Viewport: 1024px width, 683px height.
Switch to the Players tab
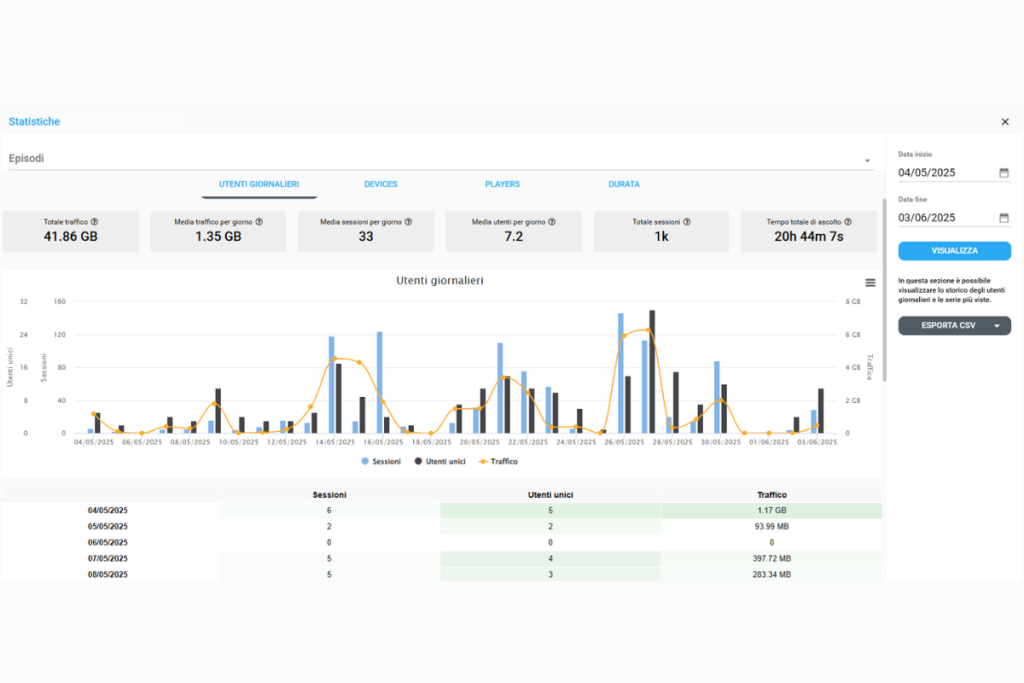pyautogui.click(x=502, y=185)
